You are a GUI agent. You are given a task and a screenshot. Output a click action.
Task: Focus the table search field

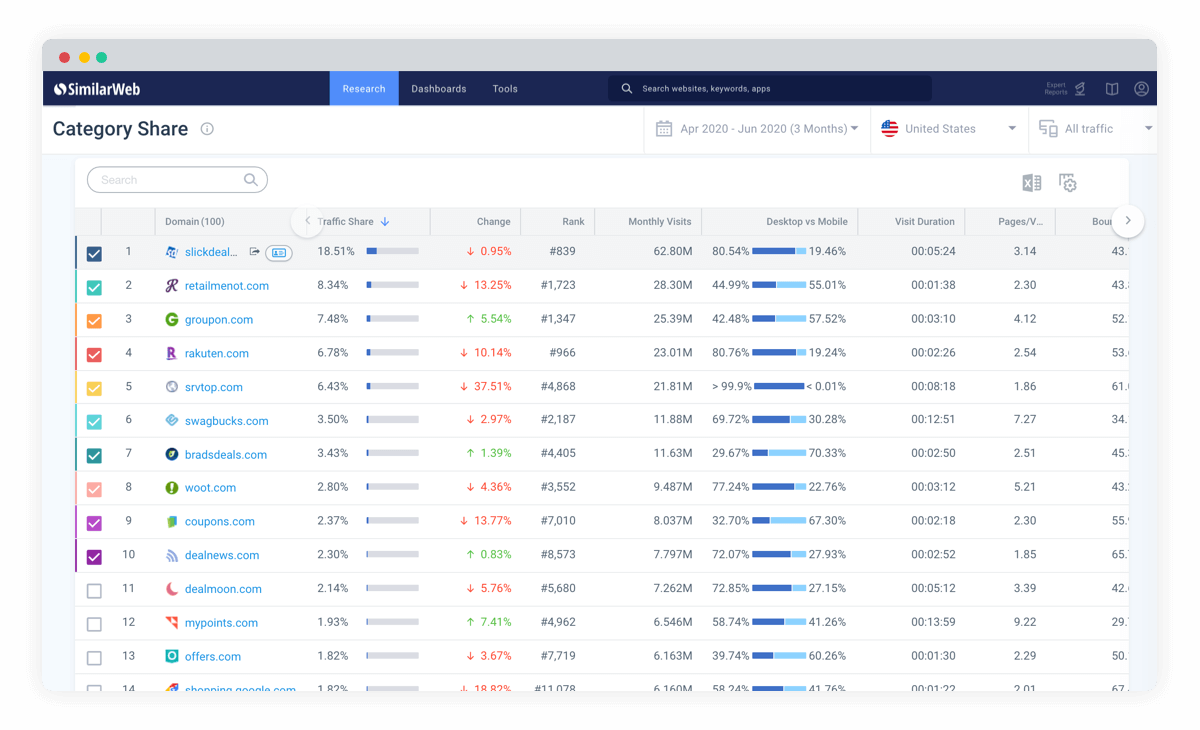point(177,180)
